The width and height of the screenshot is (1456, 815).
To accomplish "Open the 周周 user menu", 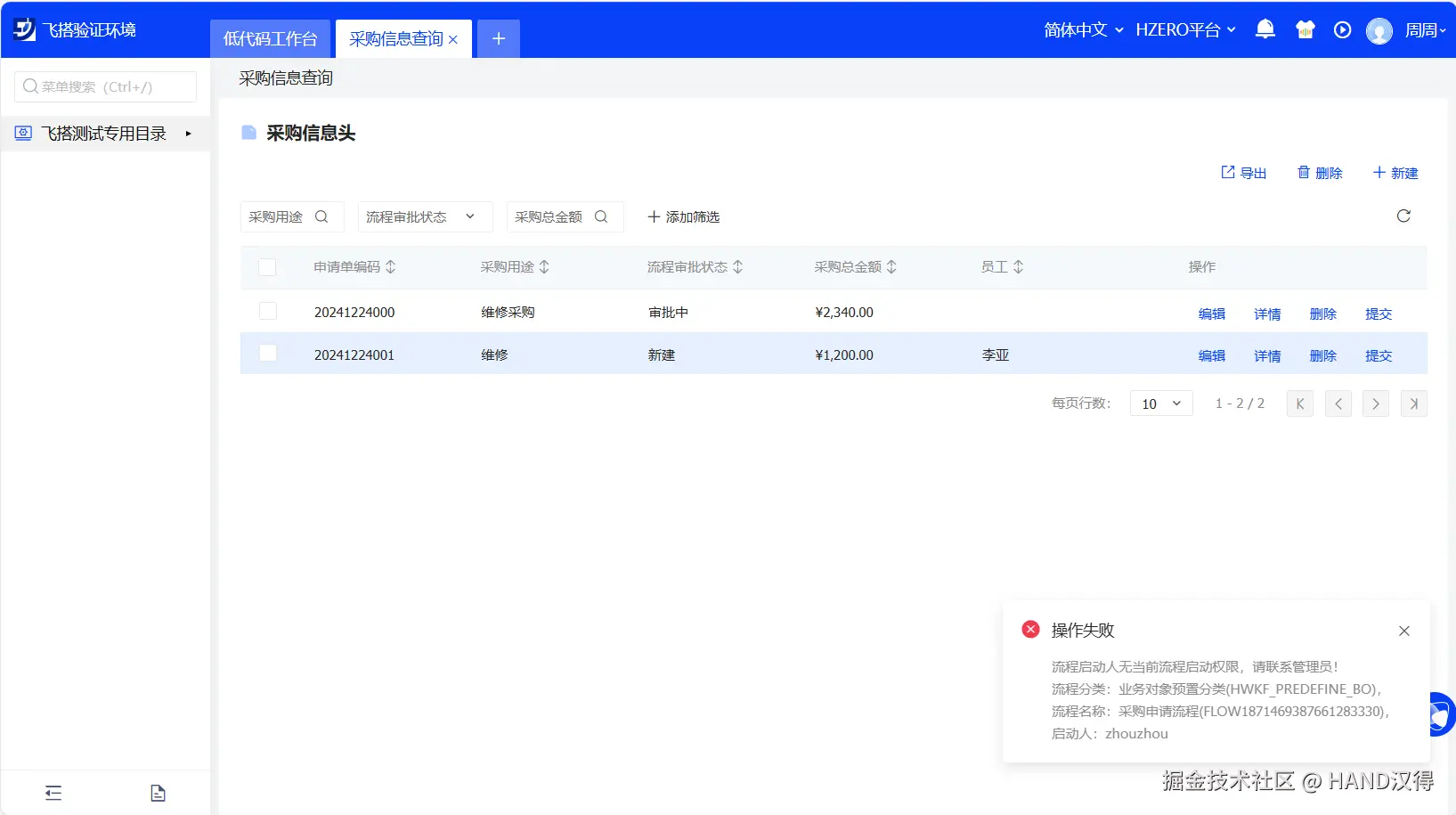I will [1425, 30].
